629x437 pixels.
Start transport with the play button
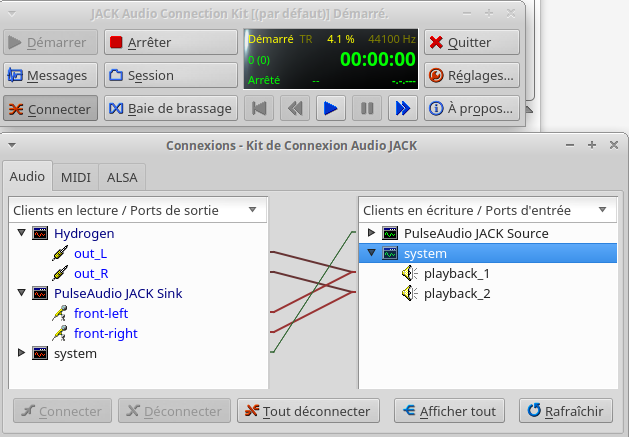click(x=331, y=108)
